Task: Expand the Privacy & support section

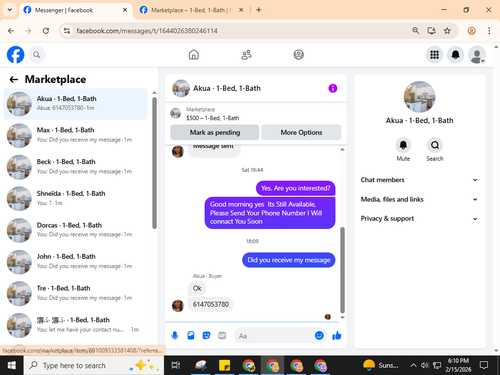Action: point(419,219)
